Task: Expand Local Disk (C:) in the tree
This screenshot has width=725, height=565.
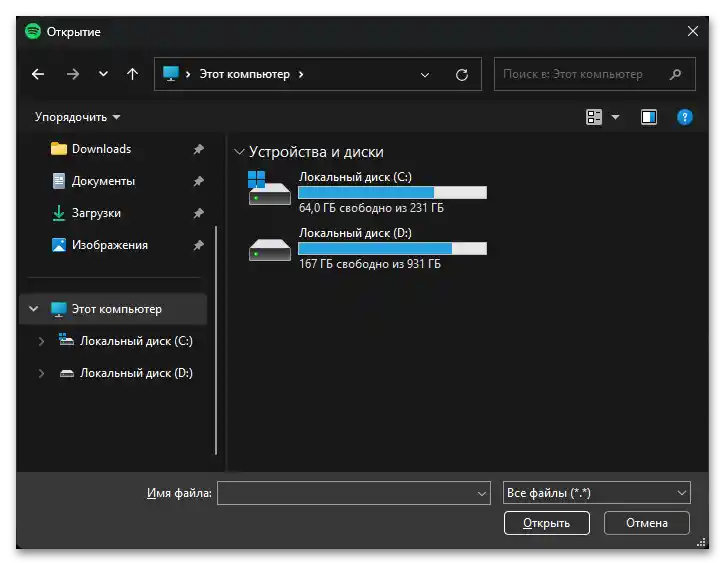Action: pos(41,341)
